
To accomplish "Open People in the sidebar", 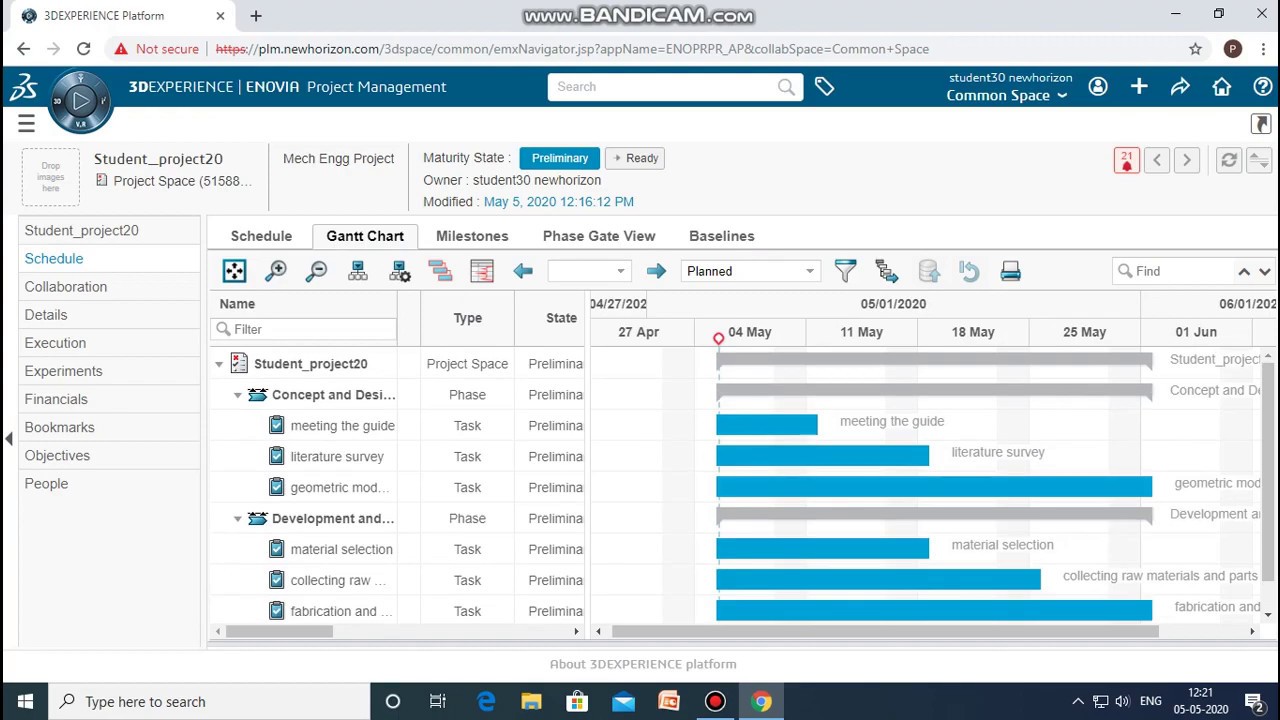I will pyautogui.click(x=46, y=484).
